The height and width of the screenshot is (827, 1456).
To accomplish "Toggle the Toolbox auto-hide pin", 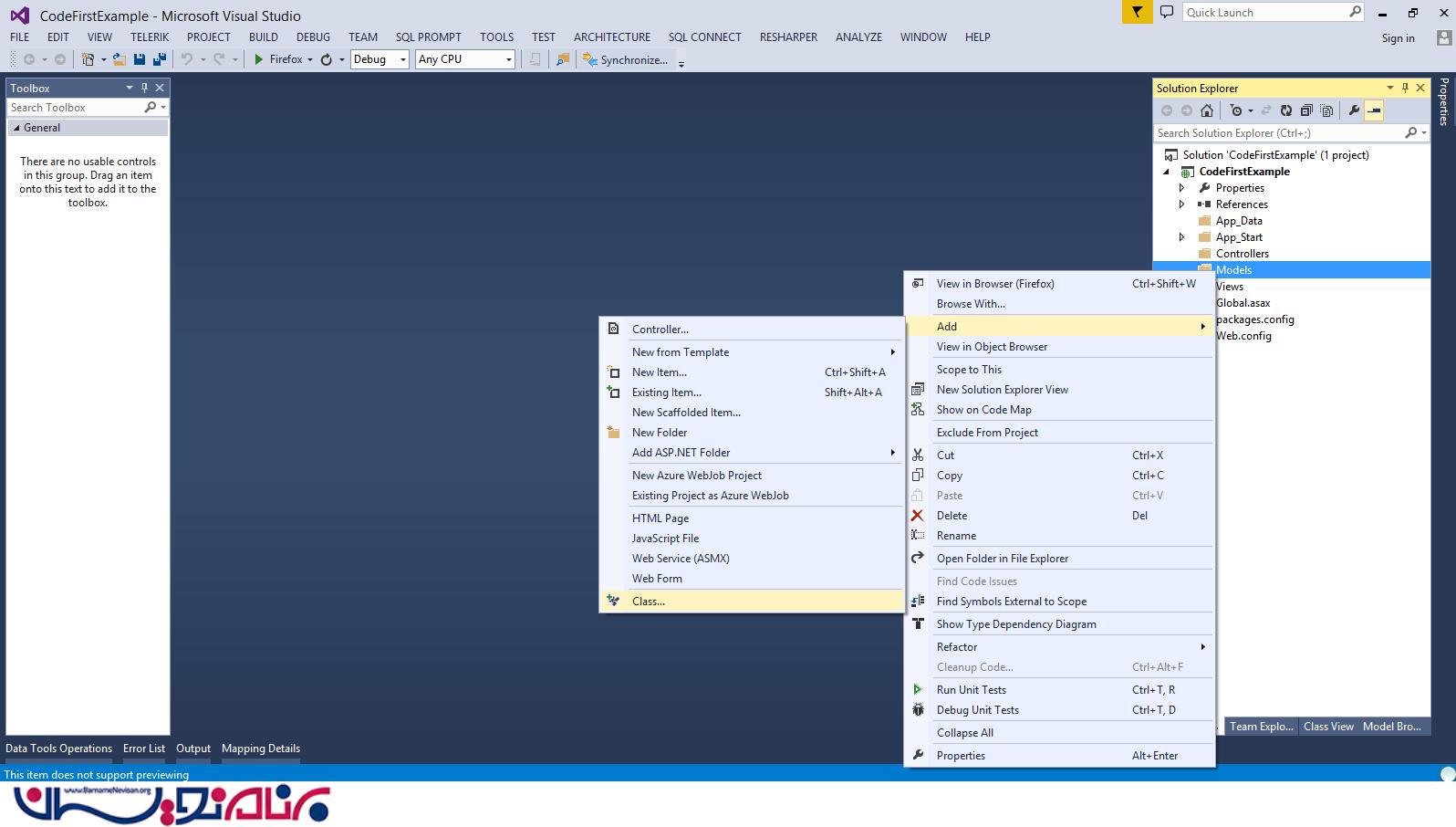I will (x=144, y=88).
